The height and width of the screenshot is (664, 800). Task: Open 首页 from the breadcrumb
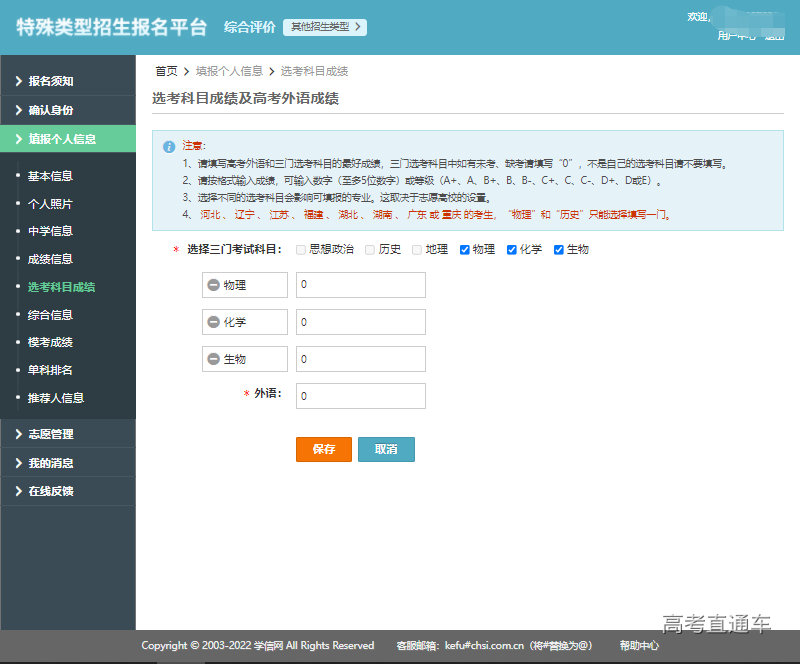coord(166,71)
